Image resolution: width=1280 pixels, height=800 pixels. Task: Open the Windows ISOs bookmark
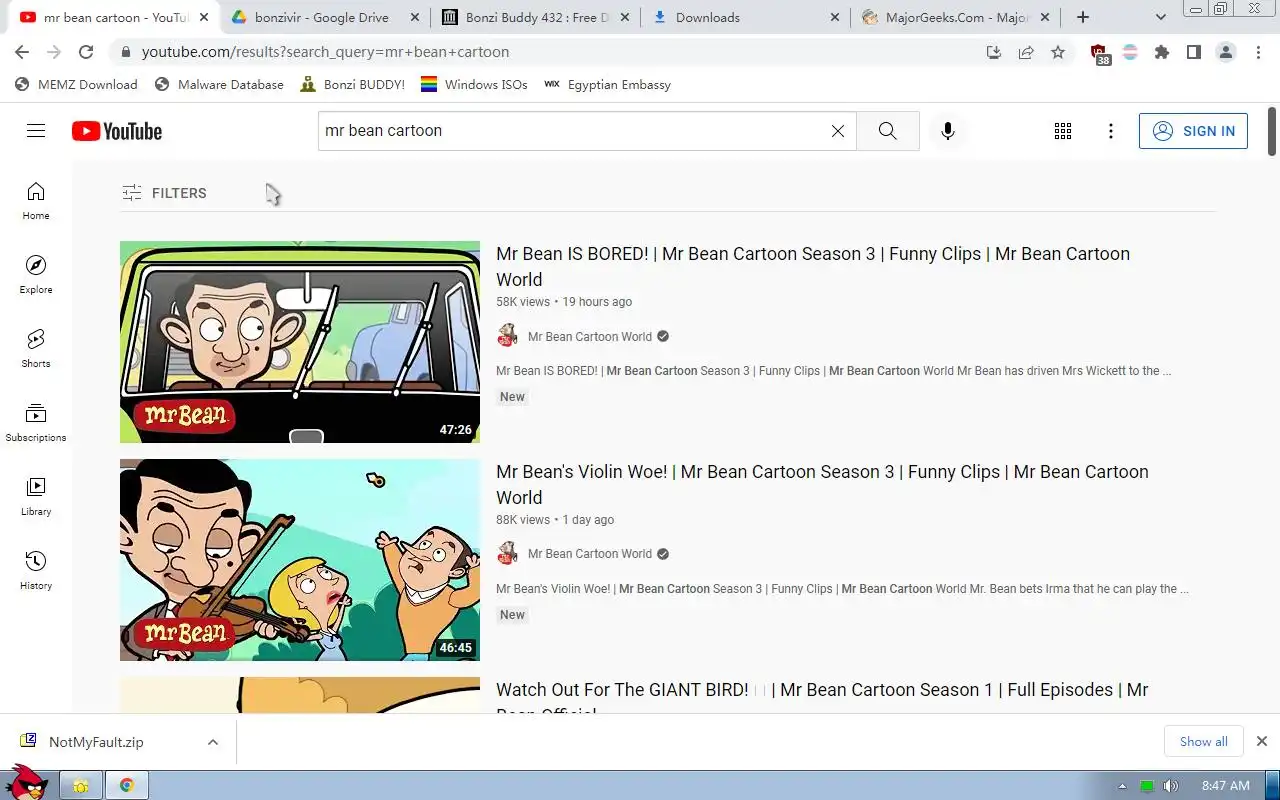(x=475, y=85)
